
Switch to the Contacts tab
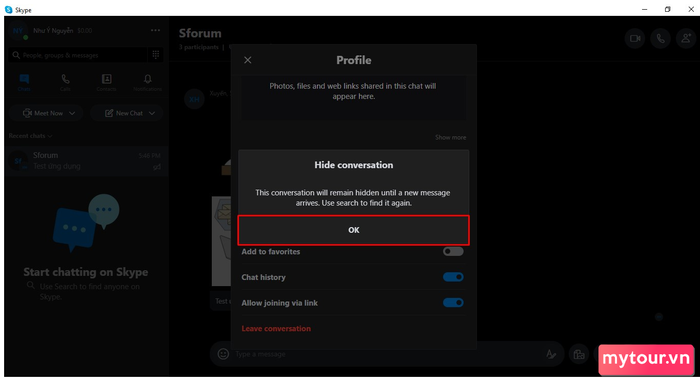pos(106,83)
